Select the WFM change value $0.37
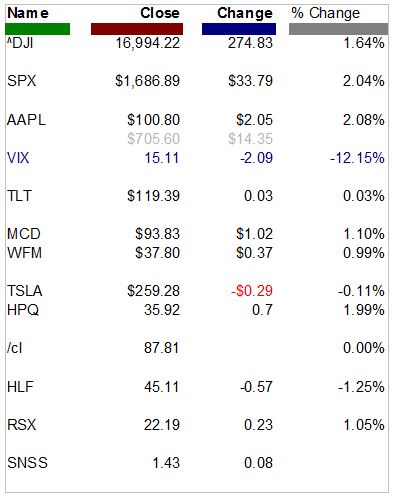The width and height of the screenshot is (395, 497). click(254, 253)
